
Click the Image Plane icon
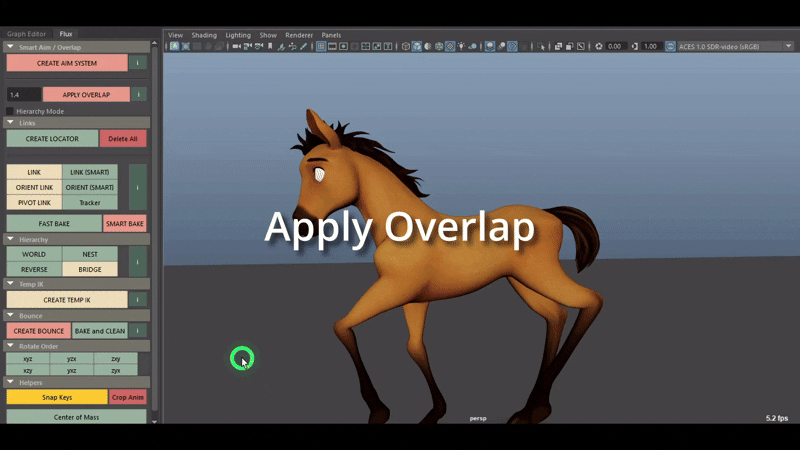pyautogui.click(x=281, y=46)
